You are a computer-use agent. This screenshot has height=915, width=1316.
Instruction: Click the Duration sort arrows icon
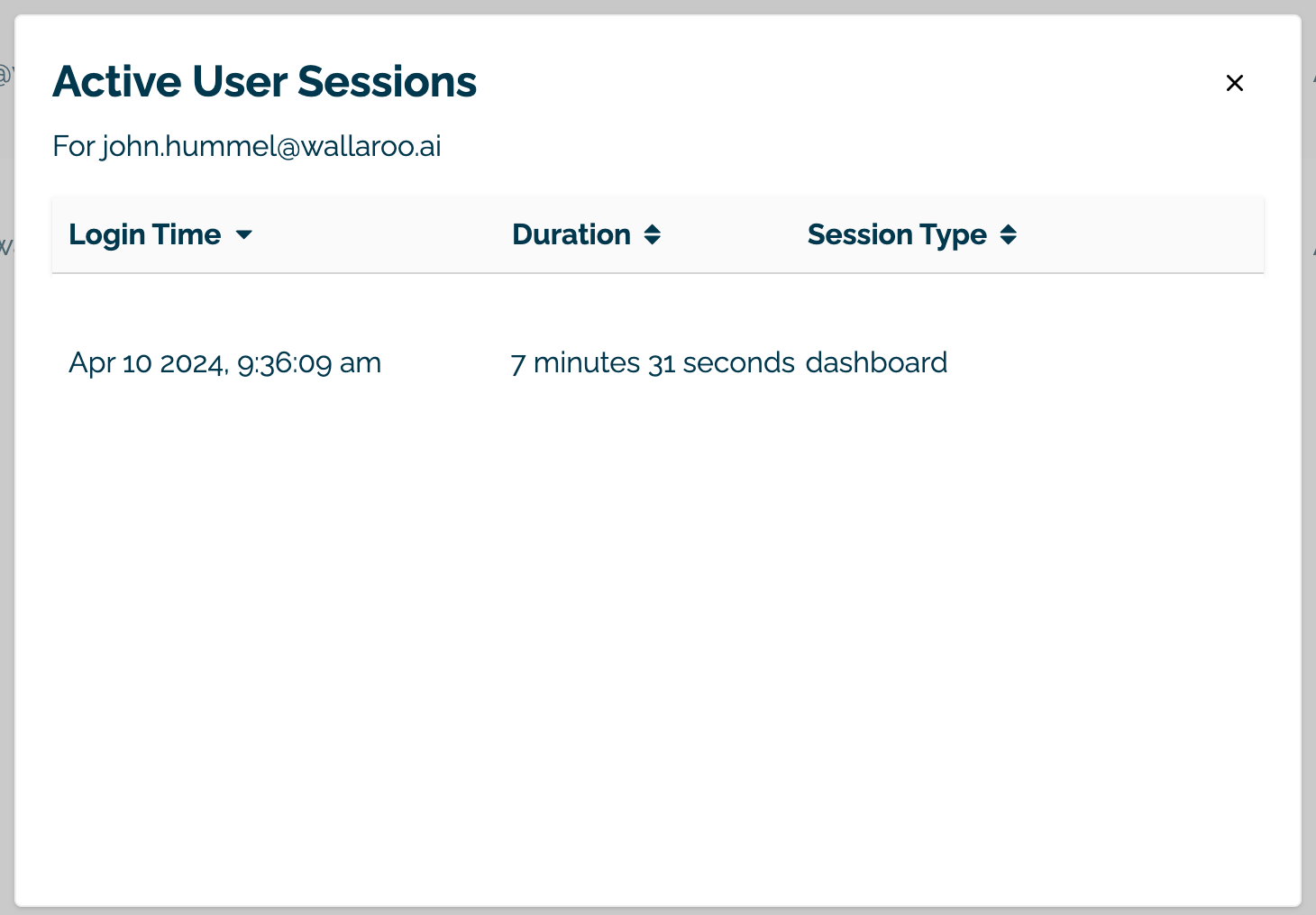click(x=653, y=235)
